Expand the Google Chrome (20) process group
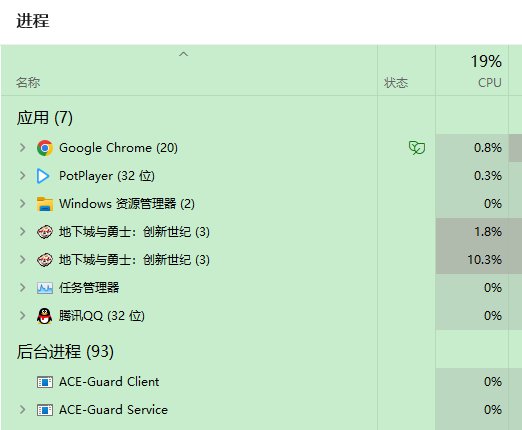 [22, 148]
